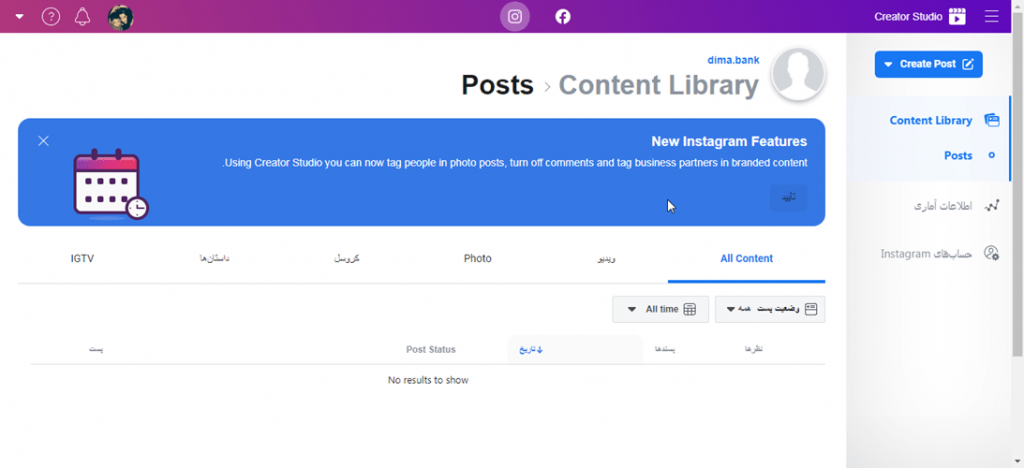Select the کروسل tab
This screenshot has width=1024, height=468.
[x=347, y=258]
